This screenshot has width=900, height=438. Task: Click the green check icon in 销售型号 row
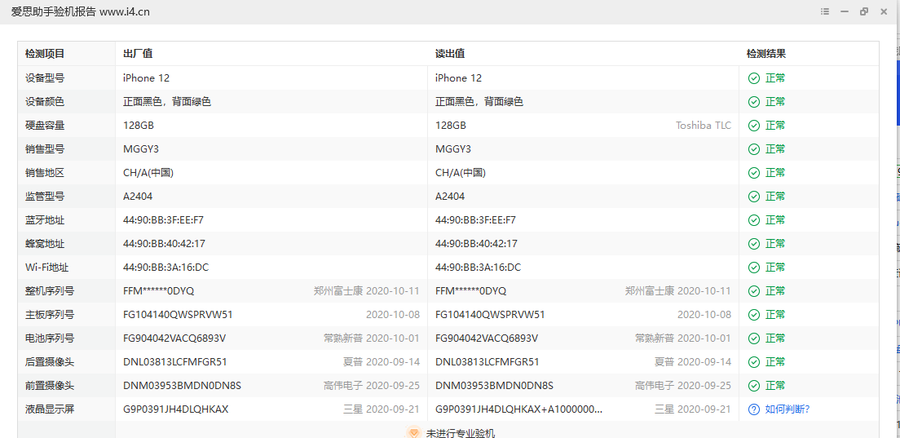click(x=754, y=149)
